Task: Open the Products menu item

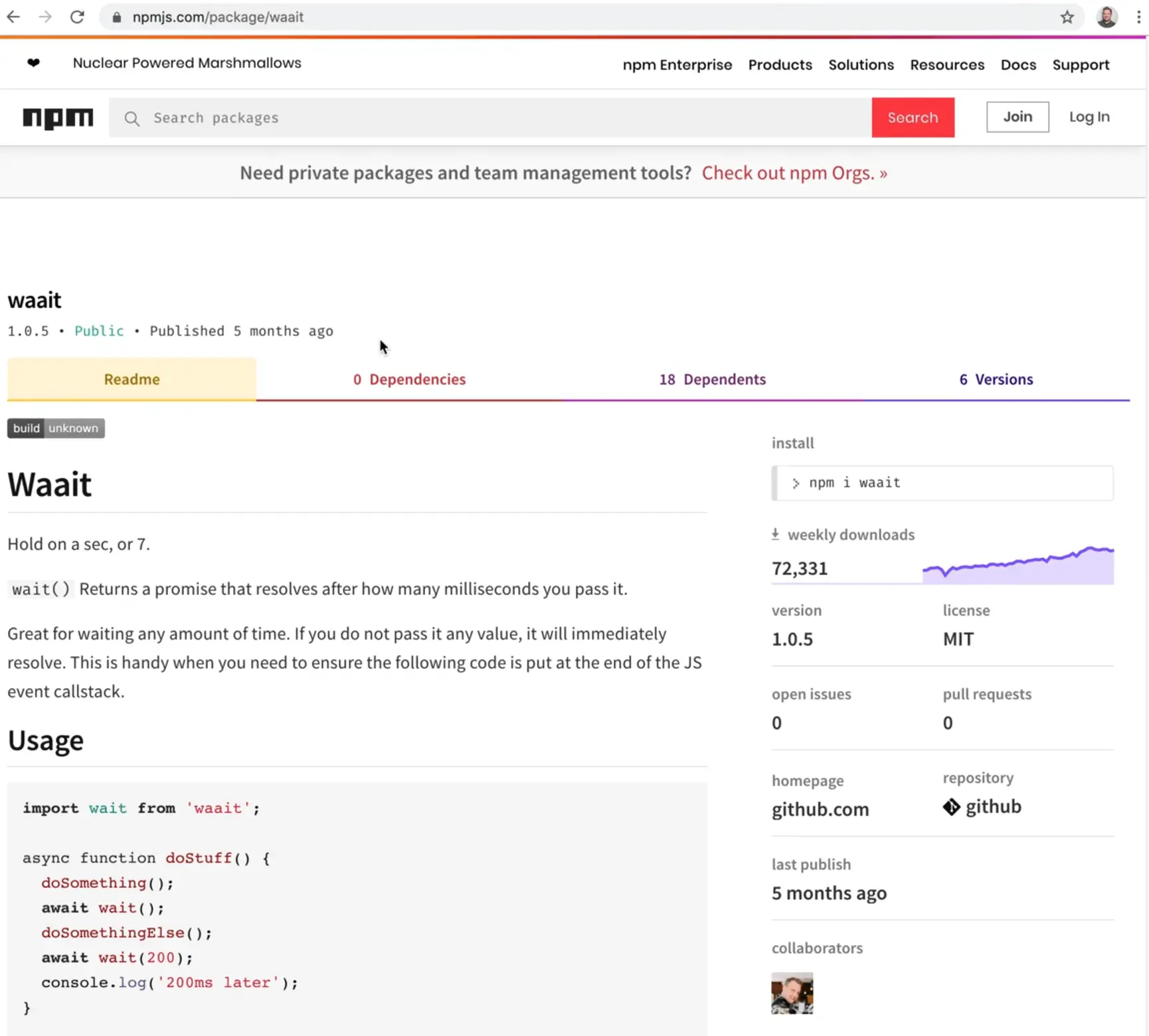Action: coord(780,64)
